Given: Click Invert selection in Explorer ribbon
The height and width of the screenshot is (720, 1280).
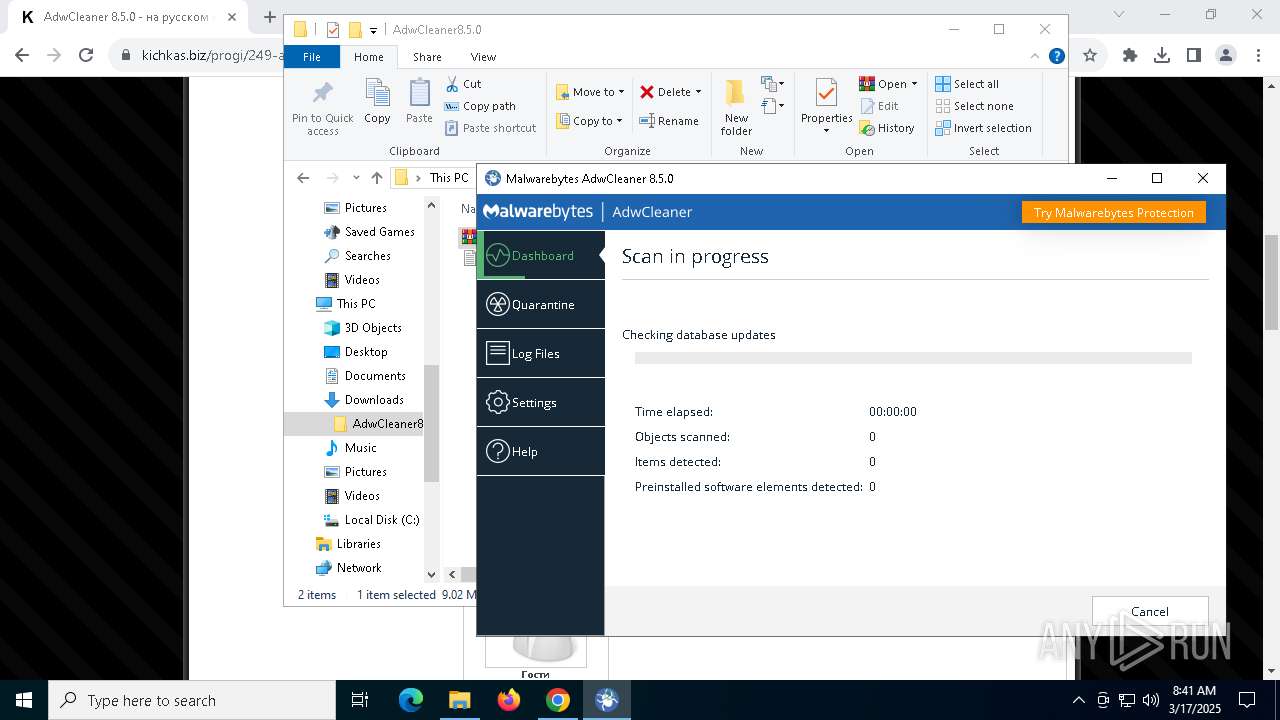Looking at the screenshot, I should point(983,128).
